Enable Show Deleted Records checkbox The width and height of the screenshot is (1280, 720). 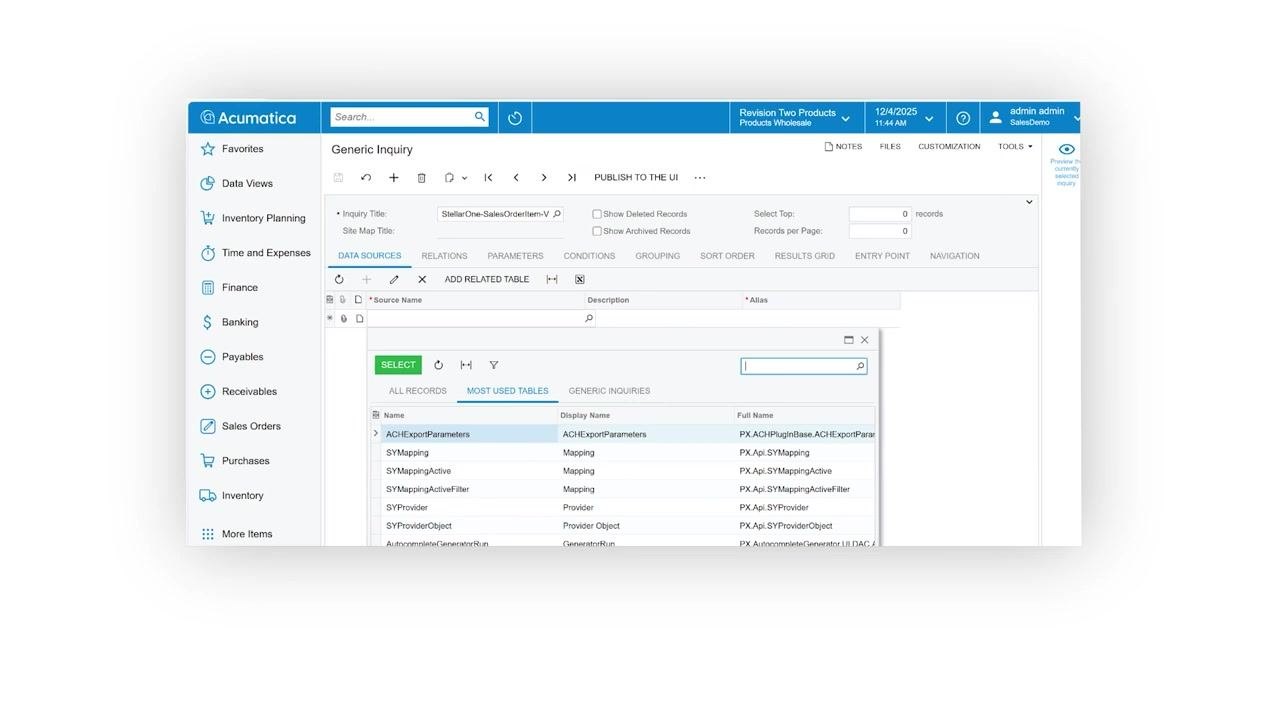pos(597,214)
